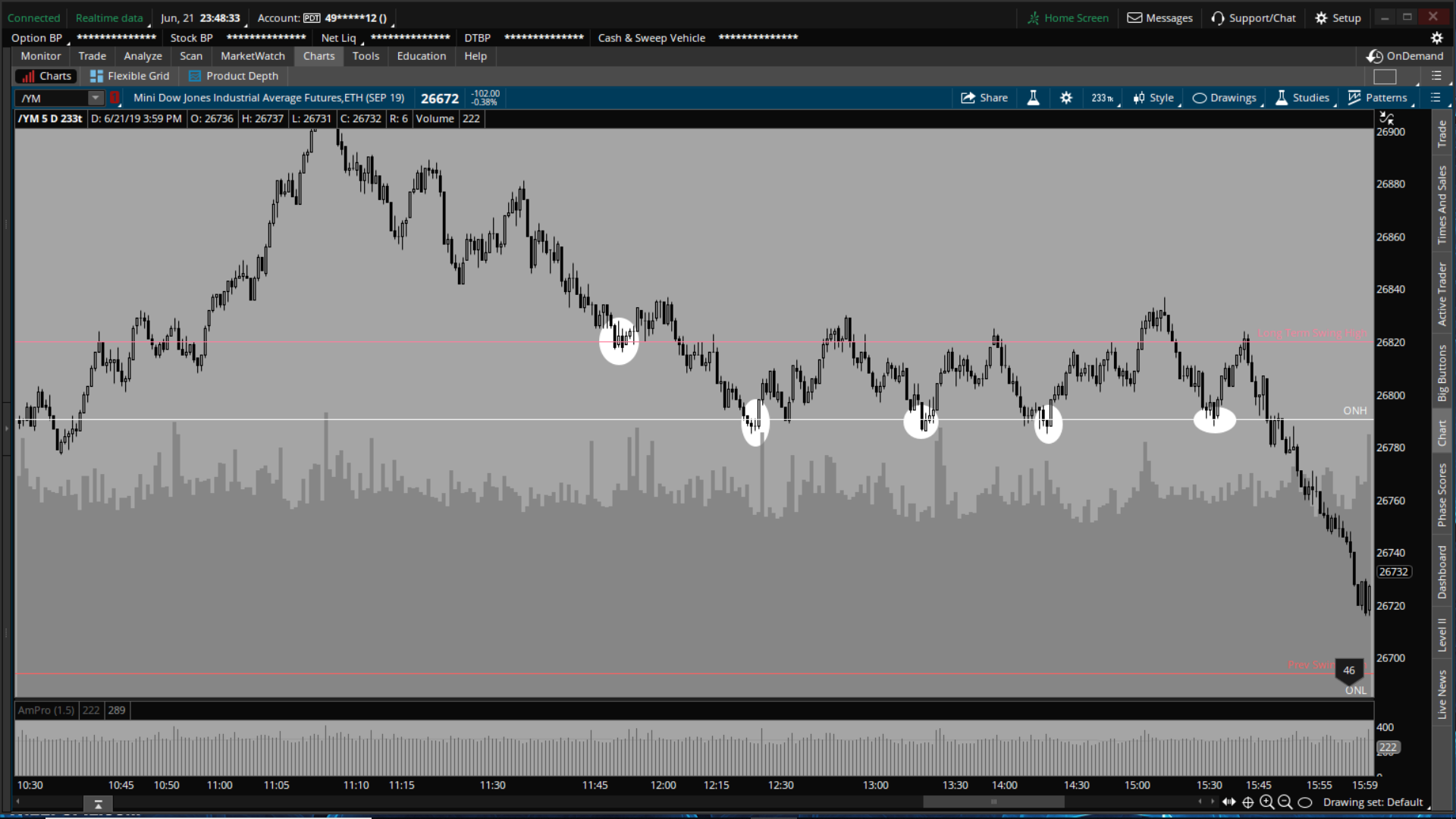
Task: Open the Help tab
Action: coord(475,56)
